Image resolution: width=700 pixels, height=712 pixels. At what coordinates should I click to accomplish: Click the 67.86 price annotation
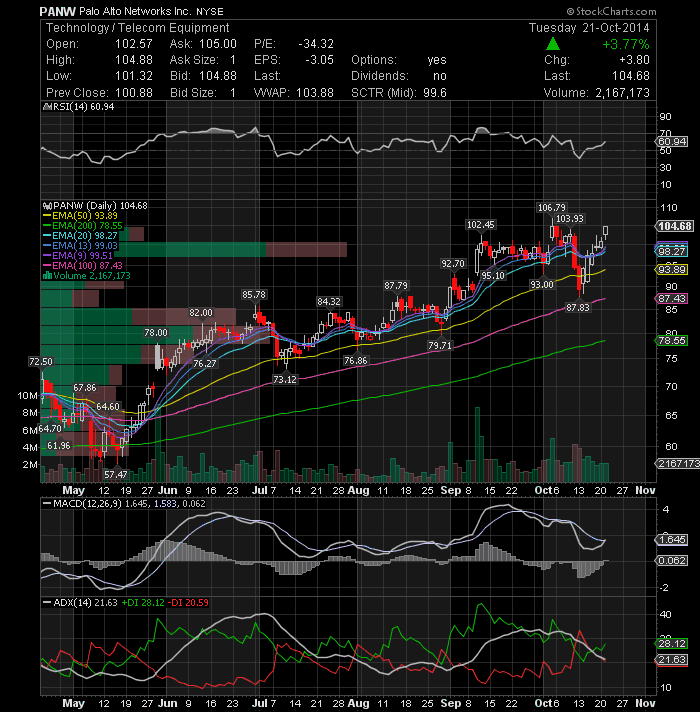85,387
